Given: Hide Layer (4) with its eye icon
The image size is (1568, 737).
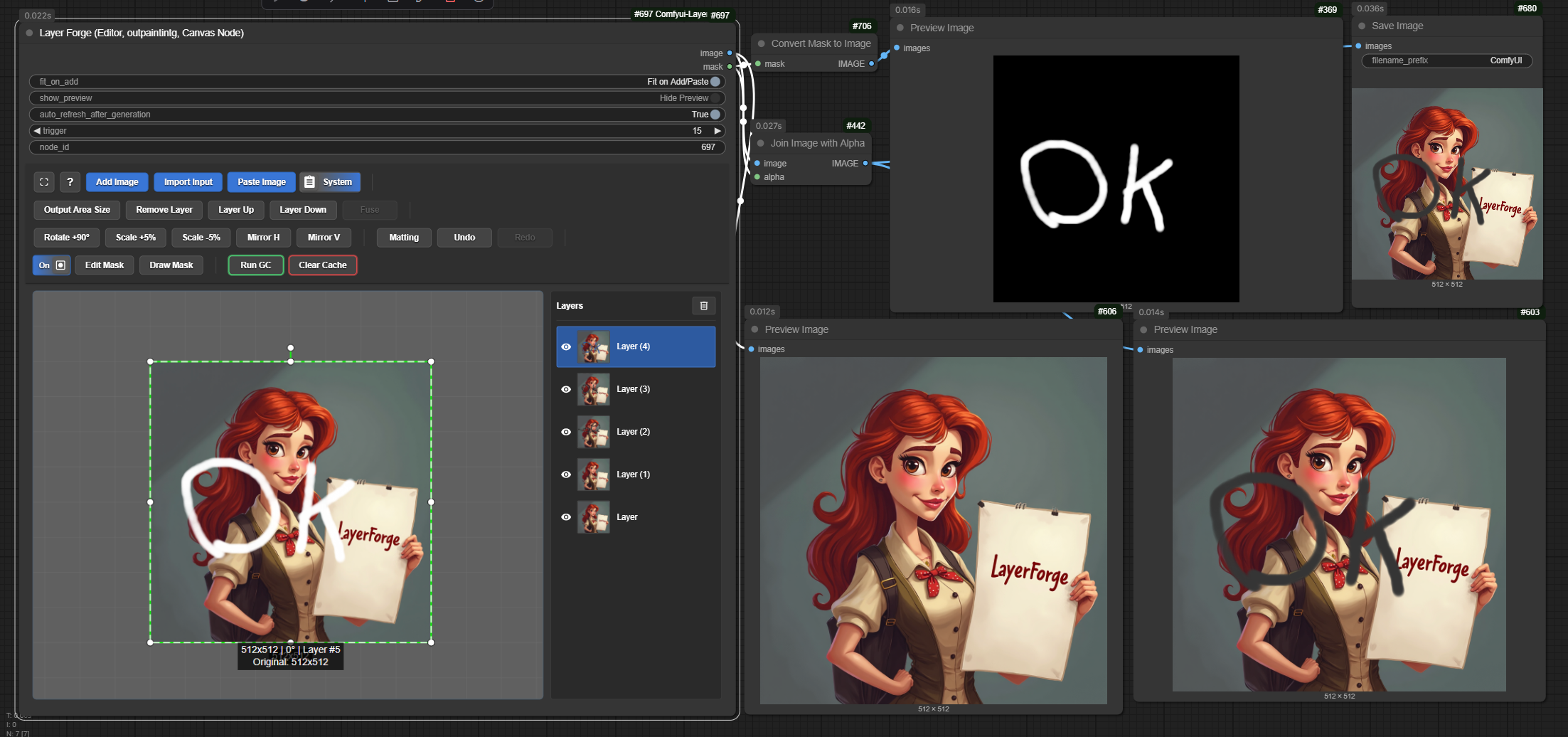Looking at the screenshot, I should (566, 347).
